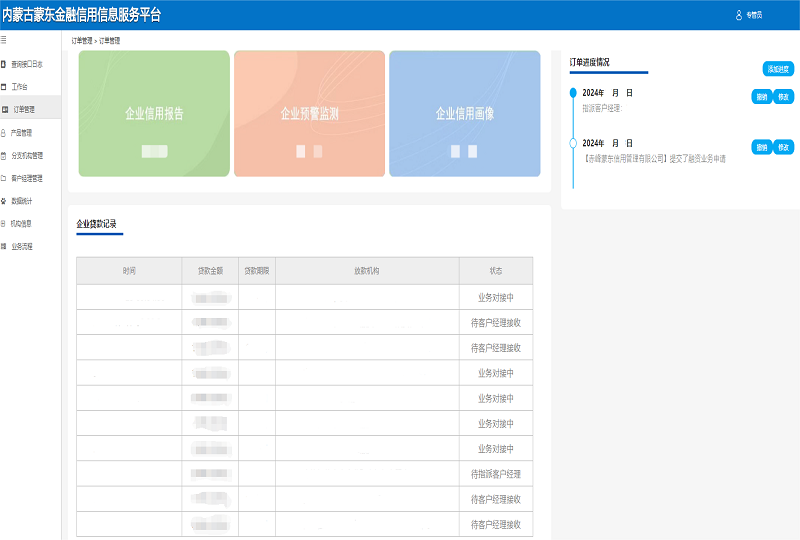Click the 添加进度 button
This screenshot has height=540, width=800.
pyautogui.click(x=778, y=69)
